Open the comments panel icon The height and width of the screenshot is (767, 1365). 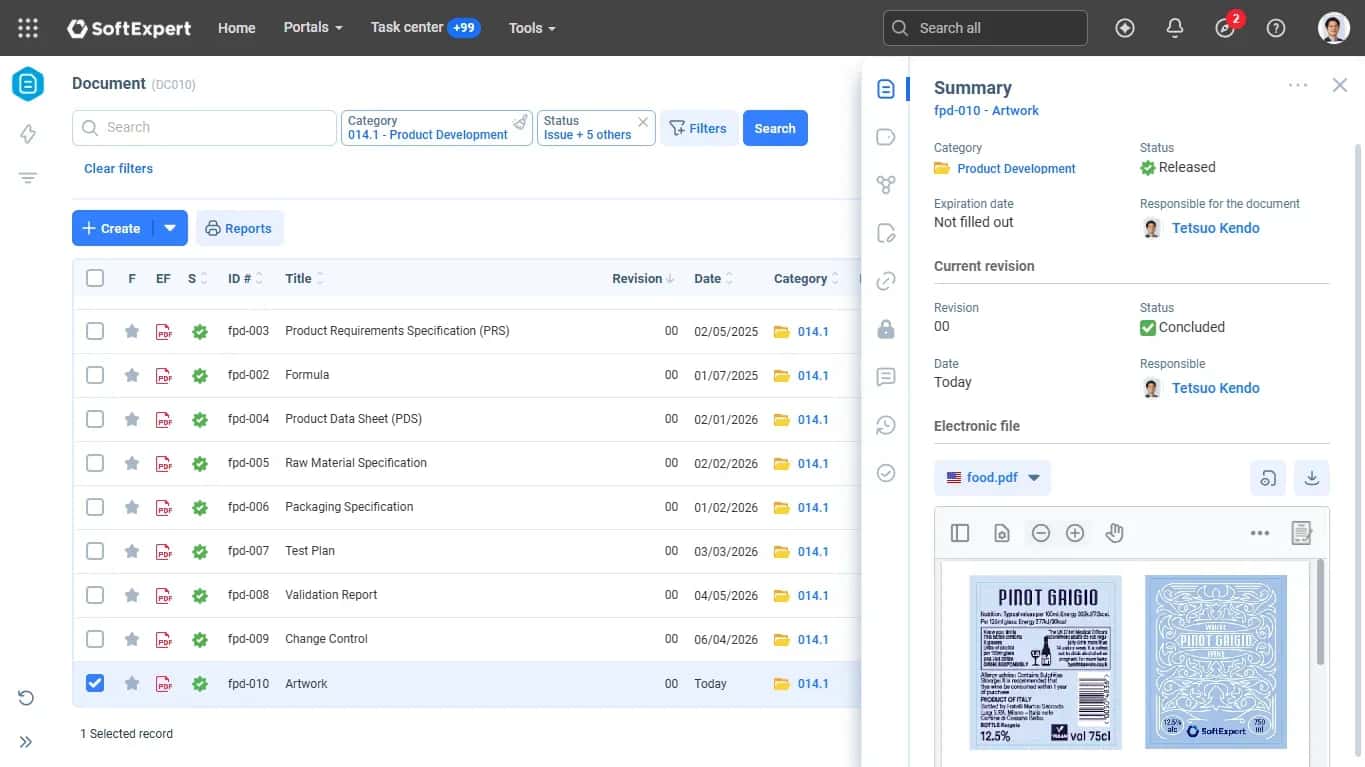coord(885,377)
